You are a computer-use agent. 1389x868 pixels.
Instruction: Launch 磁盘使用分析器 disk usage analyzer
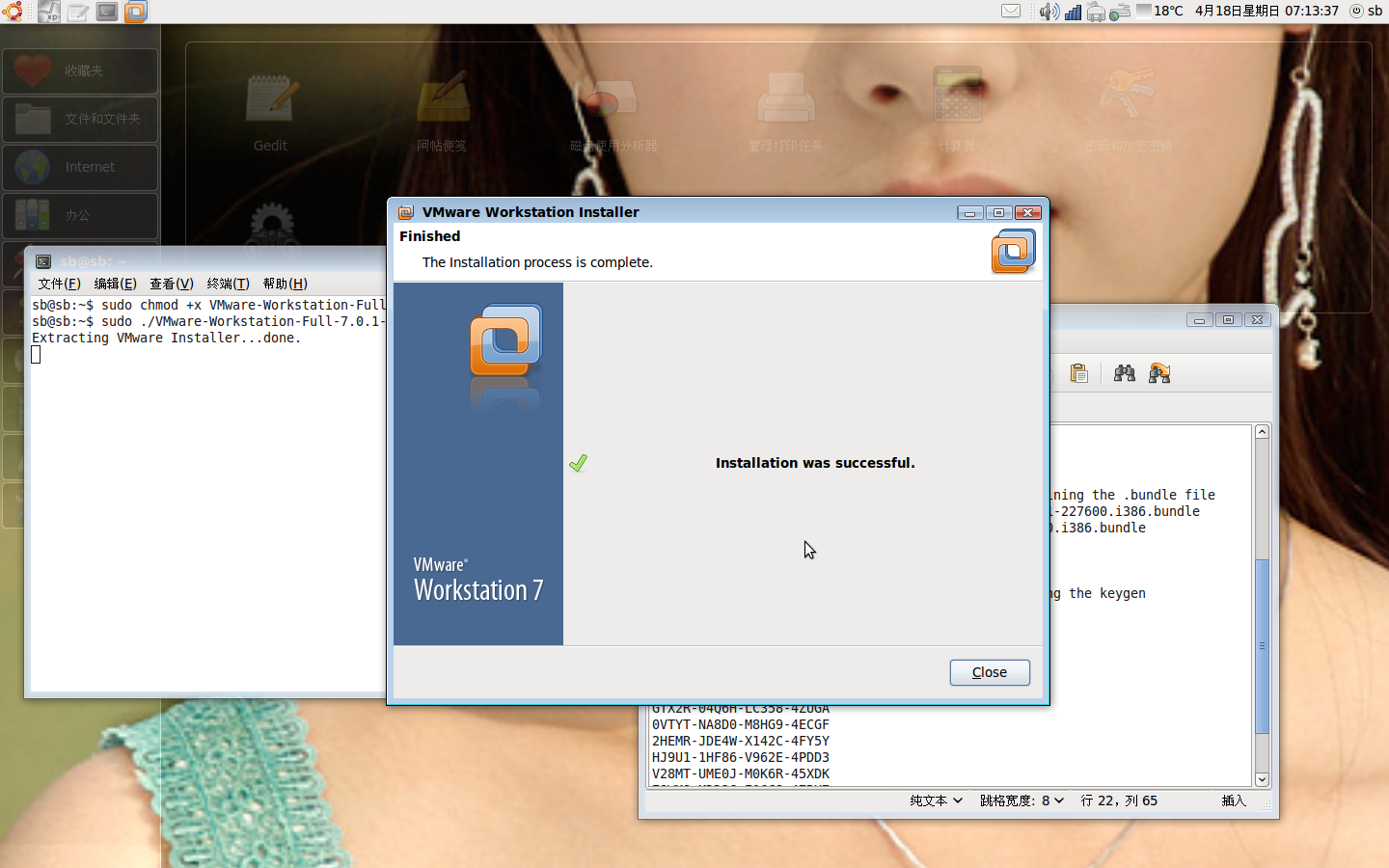pyautogui.click(x=613, y=111)
